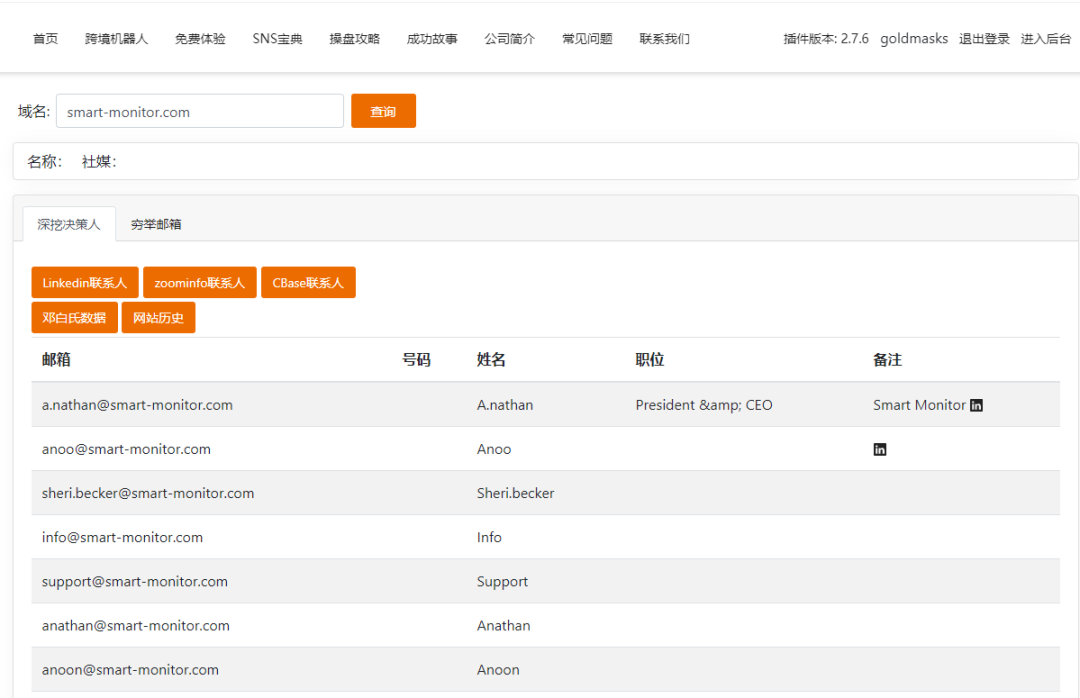
Task: Click 姓名 column header
Action: [491, 360]
